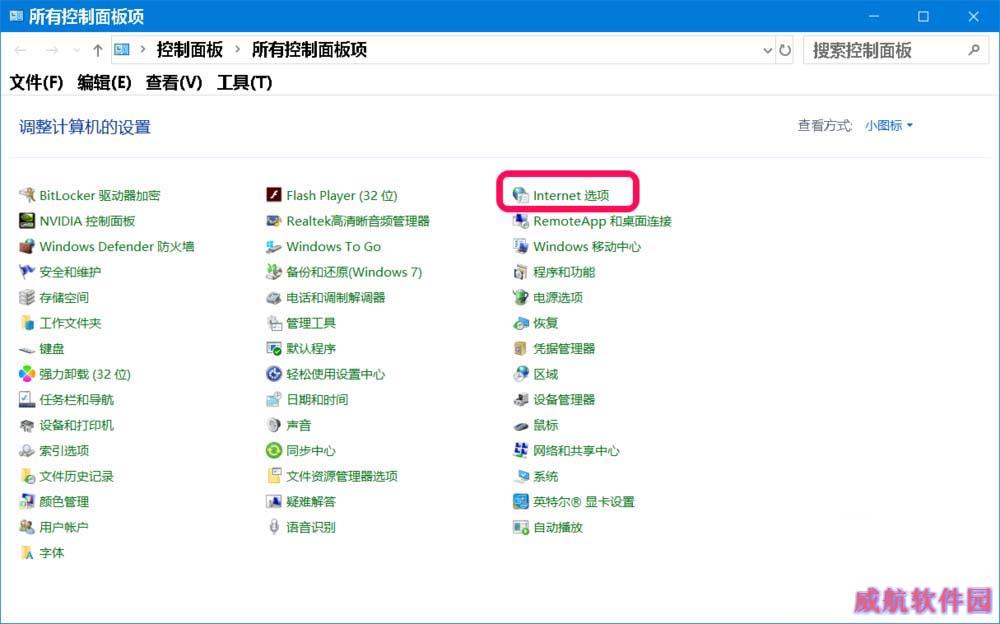Click the 颜色管理 icon
The height and width of the screenshot is (624, 1000).
[27, 501]
